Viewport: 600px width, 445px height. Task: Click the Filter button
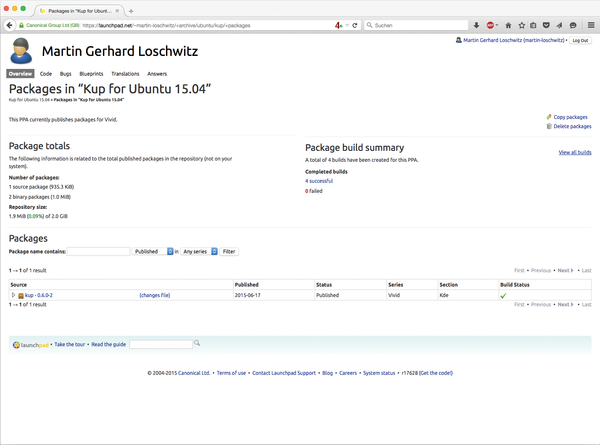pos(229,251)
